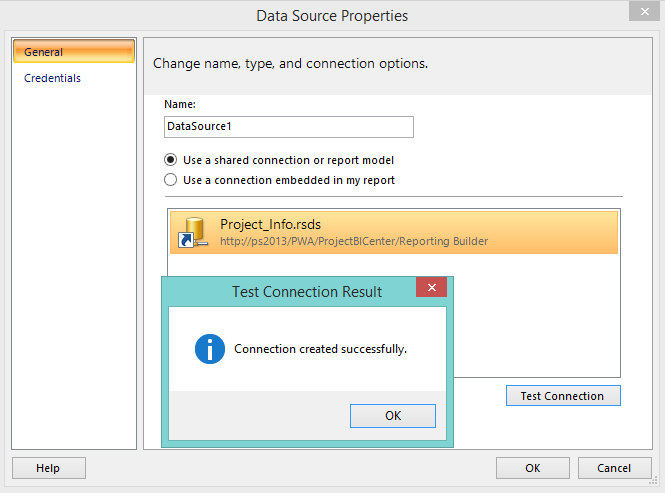Open Help for data source properties
Viewport: 665px width, 493px height.
pyautogui.click(x=48, y=468)
